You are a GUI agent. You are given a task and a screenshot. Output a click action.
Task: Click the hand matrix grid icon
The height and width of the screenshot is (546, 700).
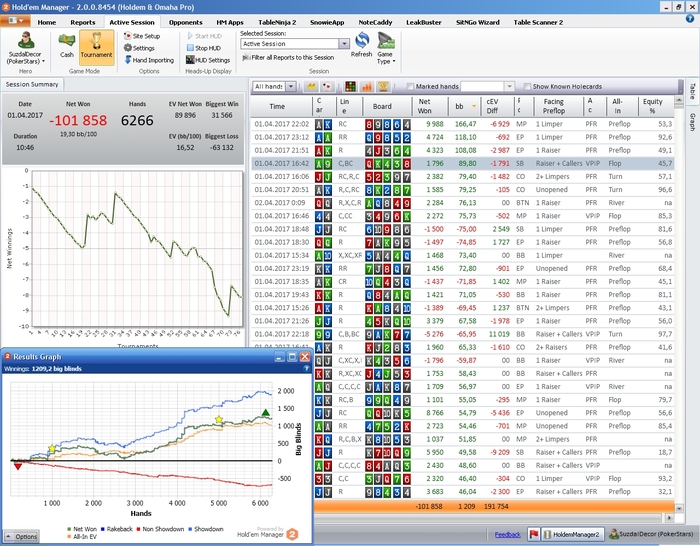(350, 87)
